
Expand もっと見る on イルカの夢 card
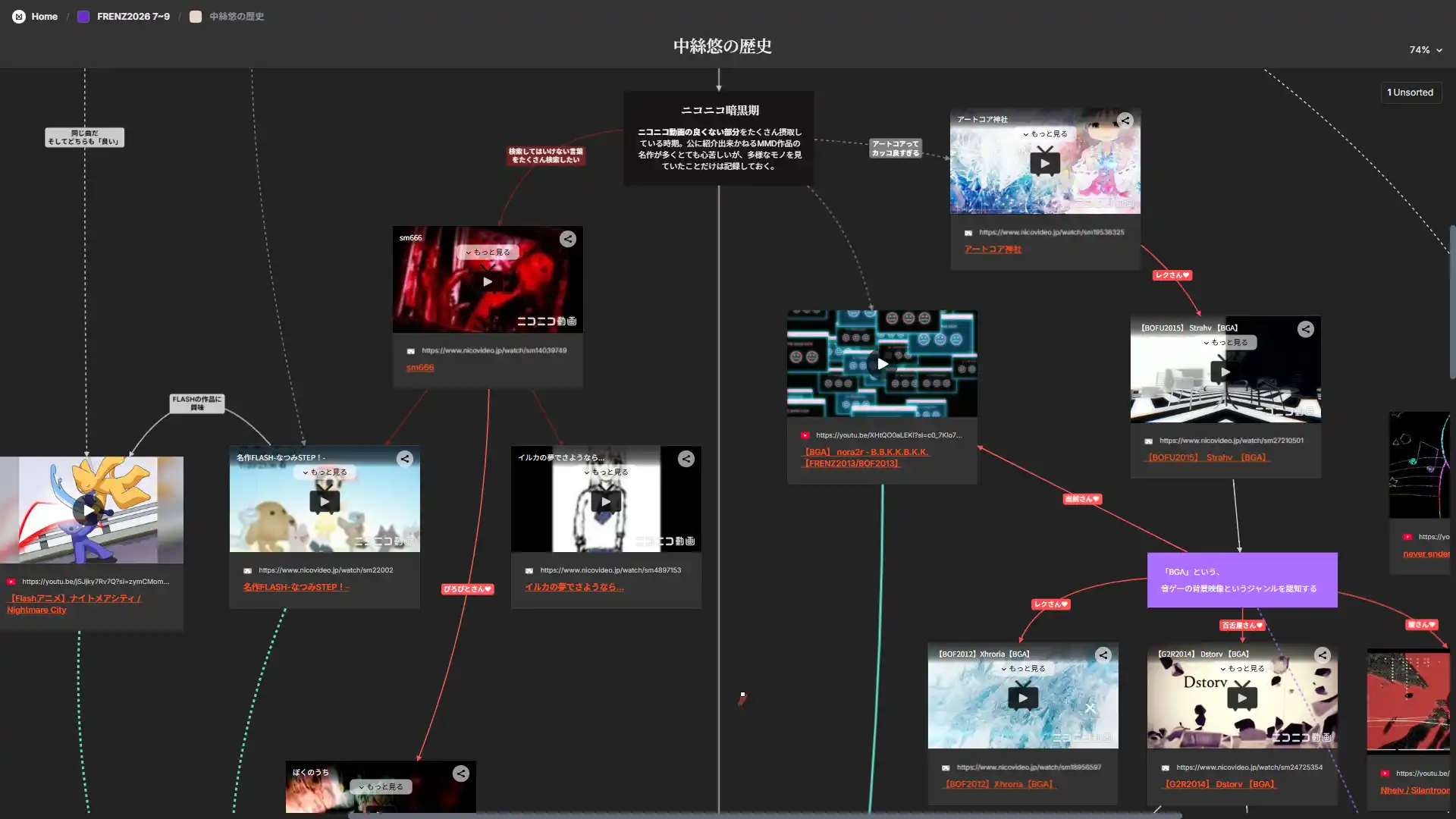click(606, 472)
